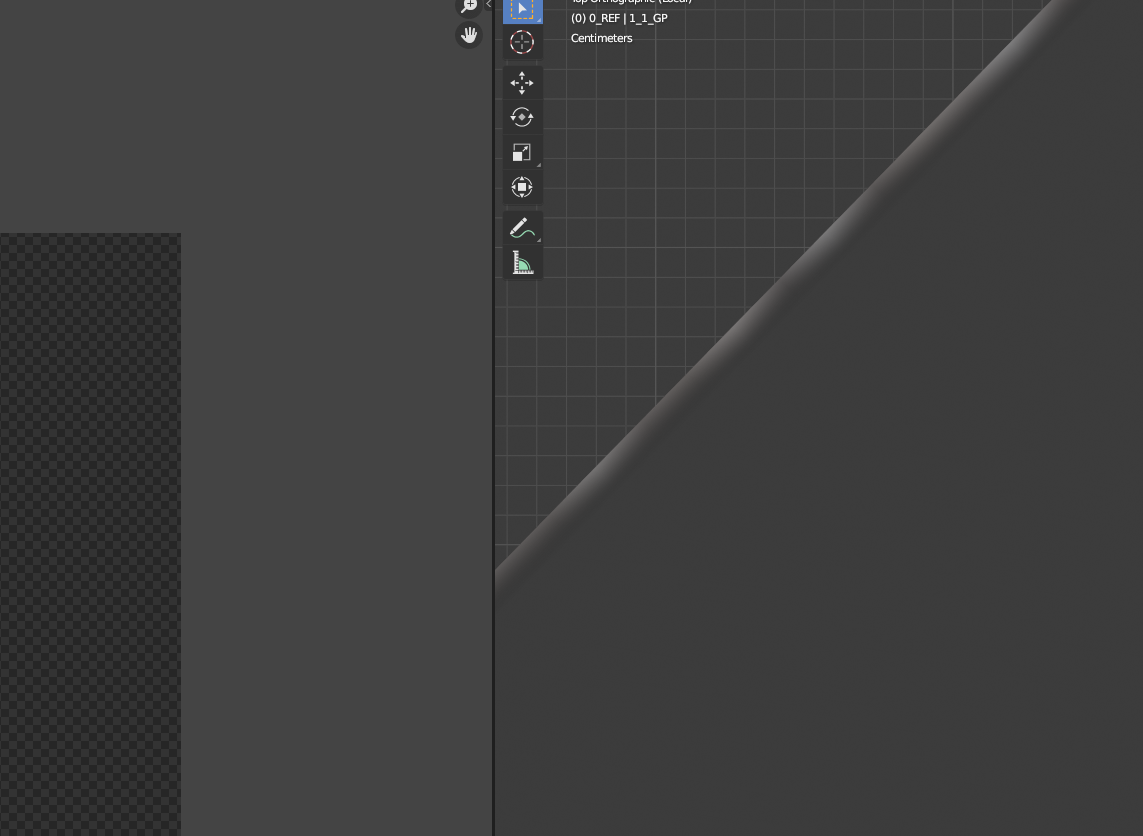Select the Select Box tool

[x=522, y=9]
